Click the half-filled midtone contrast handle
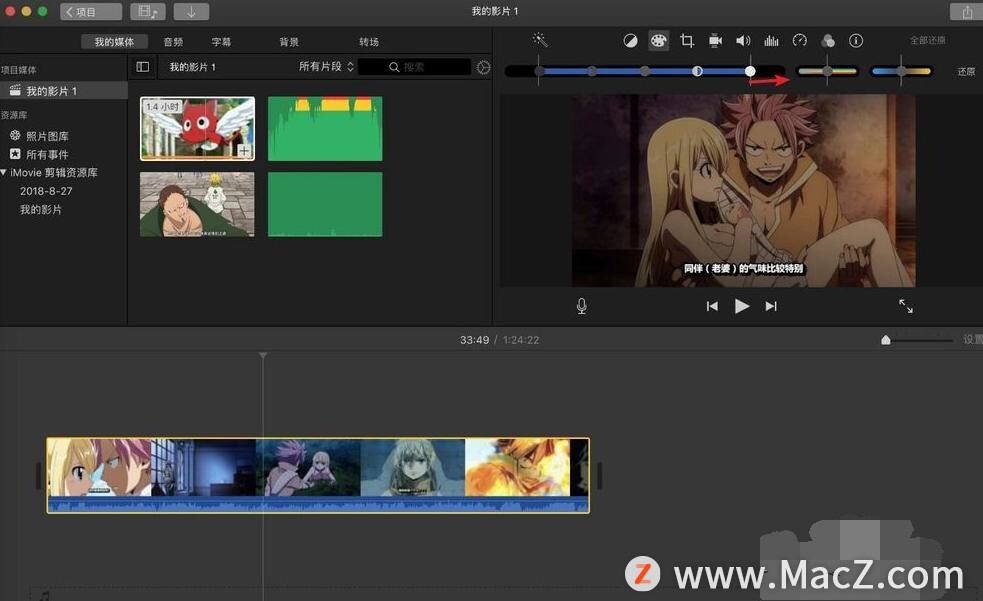Image resolution: width=983 pixels, height=601 pixels. (x=697, y=71)
